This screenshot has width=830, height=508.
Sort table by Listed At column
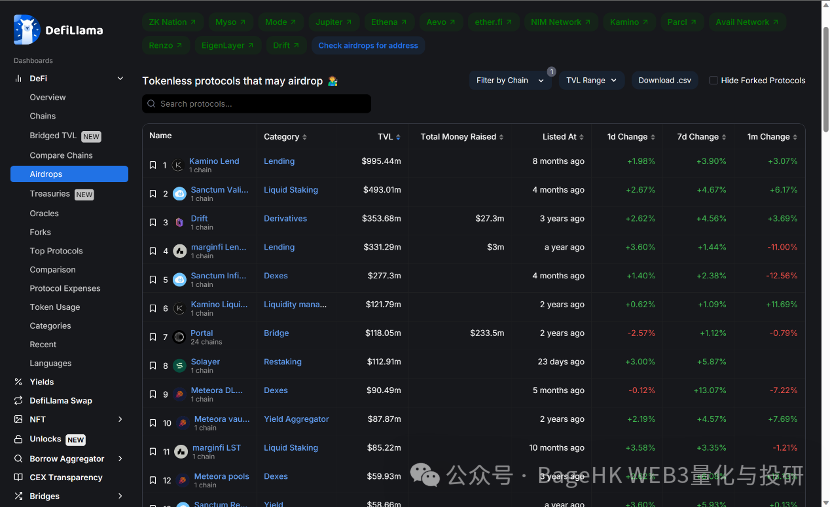tap(563, 137)
